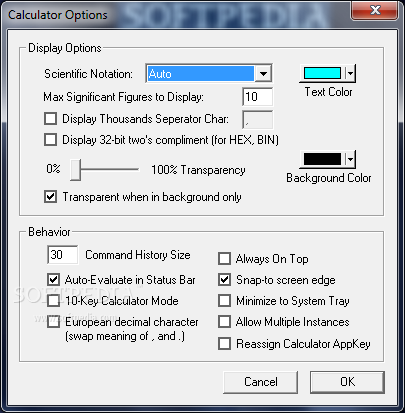Close the Calculator Options dialog
Screen dimensions: 405x413
click(x=375, y=11)
